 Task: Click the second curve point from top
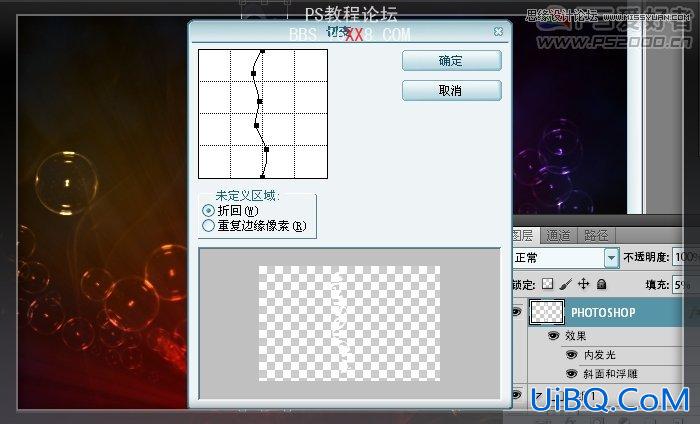pyautogui.click(x=254, y=74)
